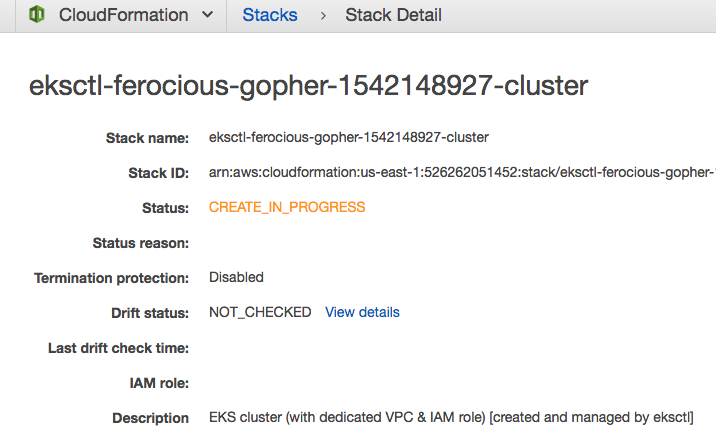Click the Stack Detail breadcrumb
This screenshot has height=448, width=716.
pyautogui.click(x=393, y=15)
